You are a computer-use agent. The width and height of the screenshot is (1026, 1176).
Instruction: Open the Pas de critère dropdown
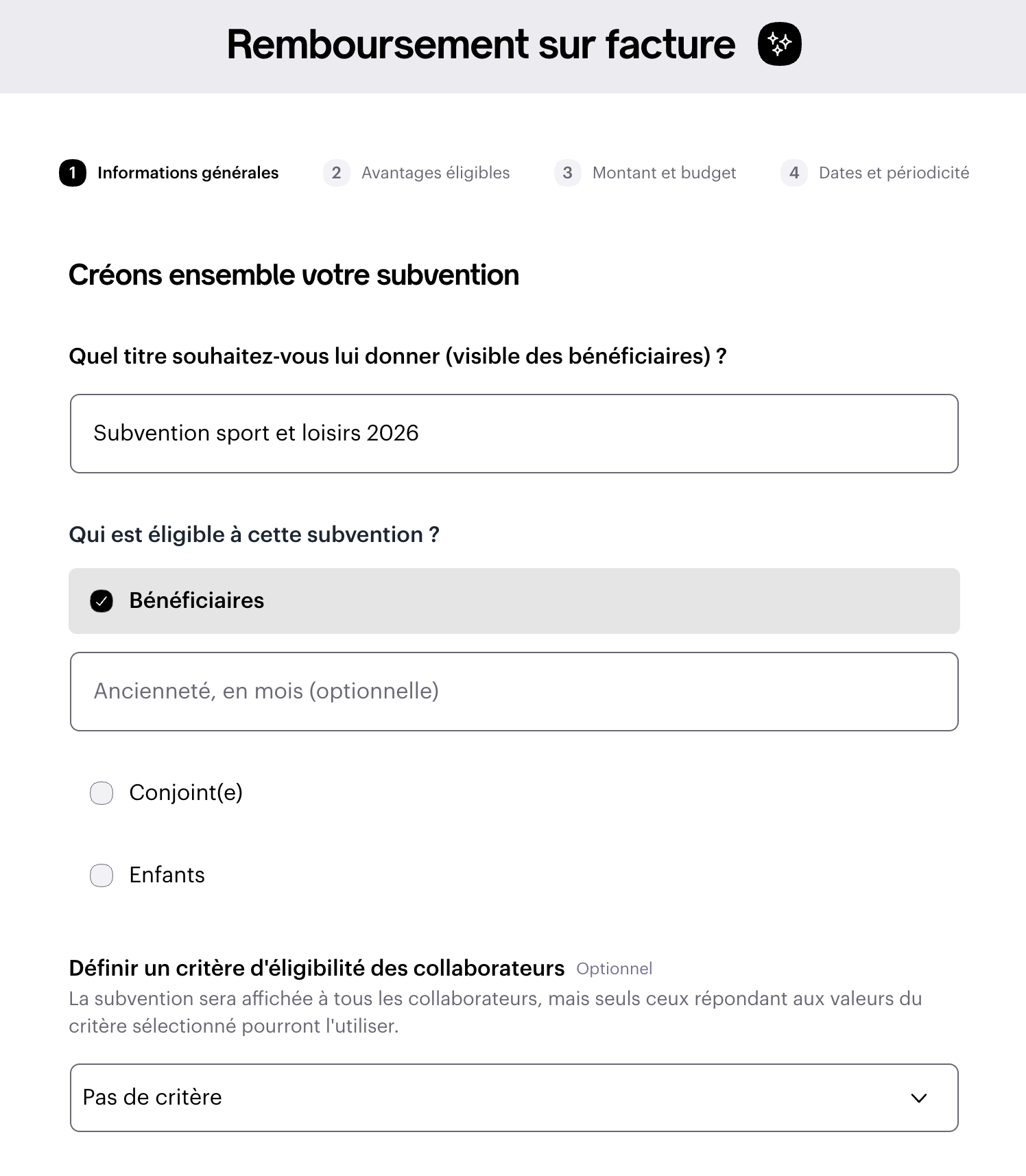tap(514, 1098)
